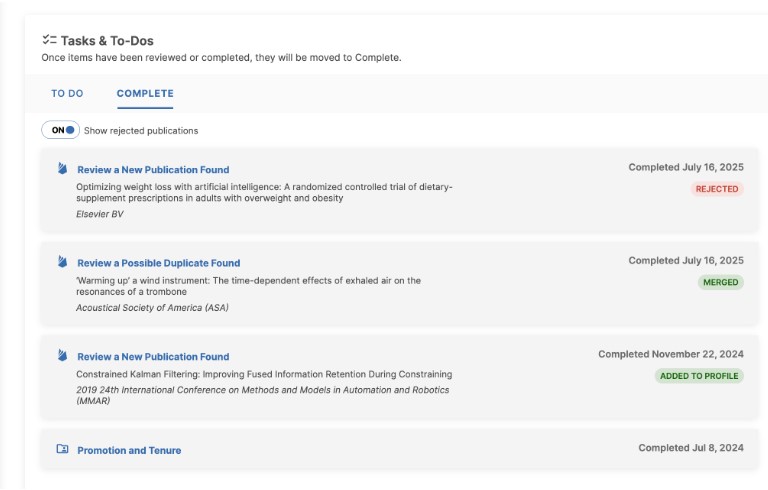
Task: Click the checklist icon beside Tasks & To-Dos
Action: (49, 40)
